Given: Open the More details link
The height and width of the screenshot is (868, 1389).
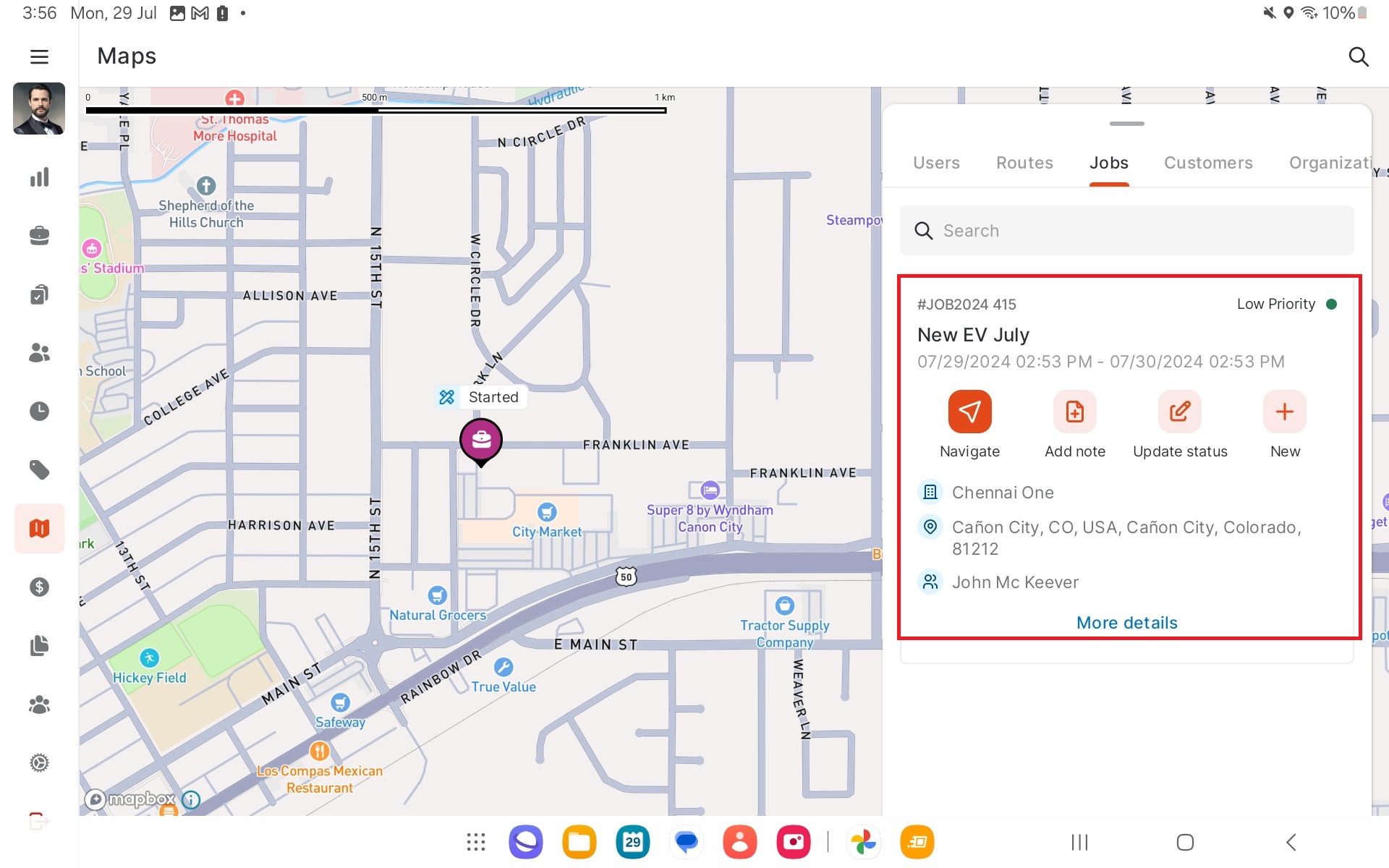Looking at the screenshot, I should 1126,623.
